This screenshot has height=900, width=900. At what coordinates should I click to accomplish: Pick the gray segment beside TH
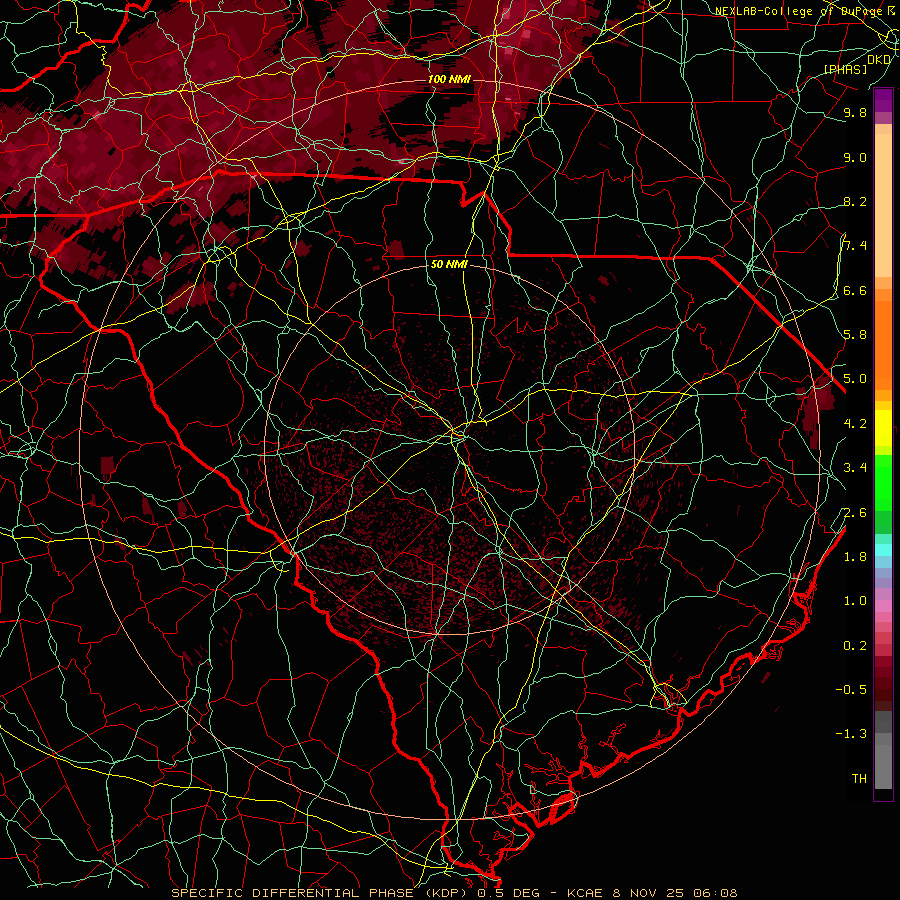(883, 769)
